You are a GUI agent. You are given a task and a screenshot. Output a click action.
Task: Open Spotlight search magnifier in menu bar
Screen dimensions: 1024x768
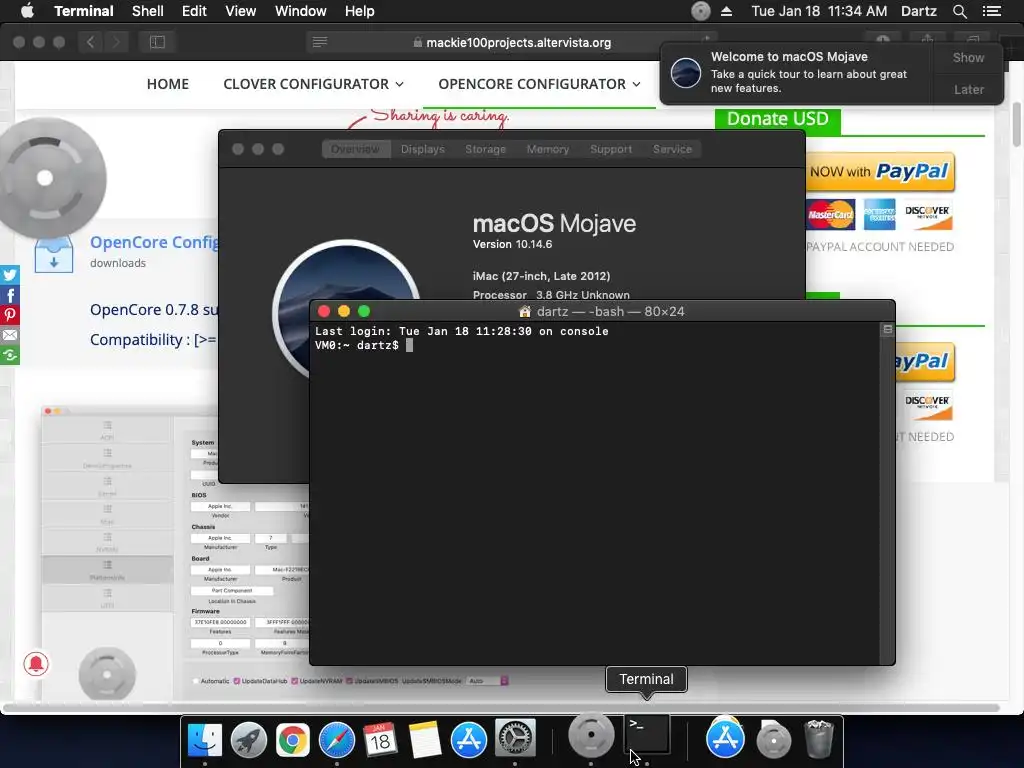[x=959, y=11]
